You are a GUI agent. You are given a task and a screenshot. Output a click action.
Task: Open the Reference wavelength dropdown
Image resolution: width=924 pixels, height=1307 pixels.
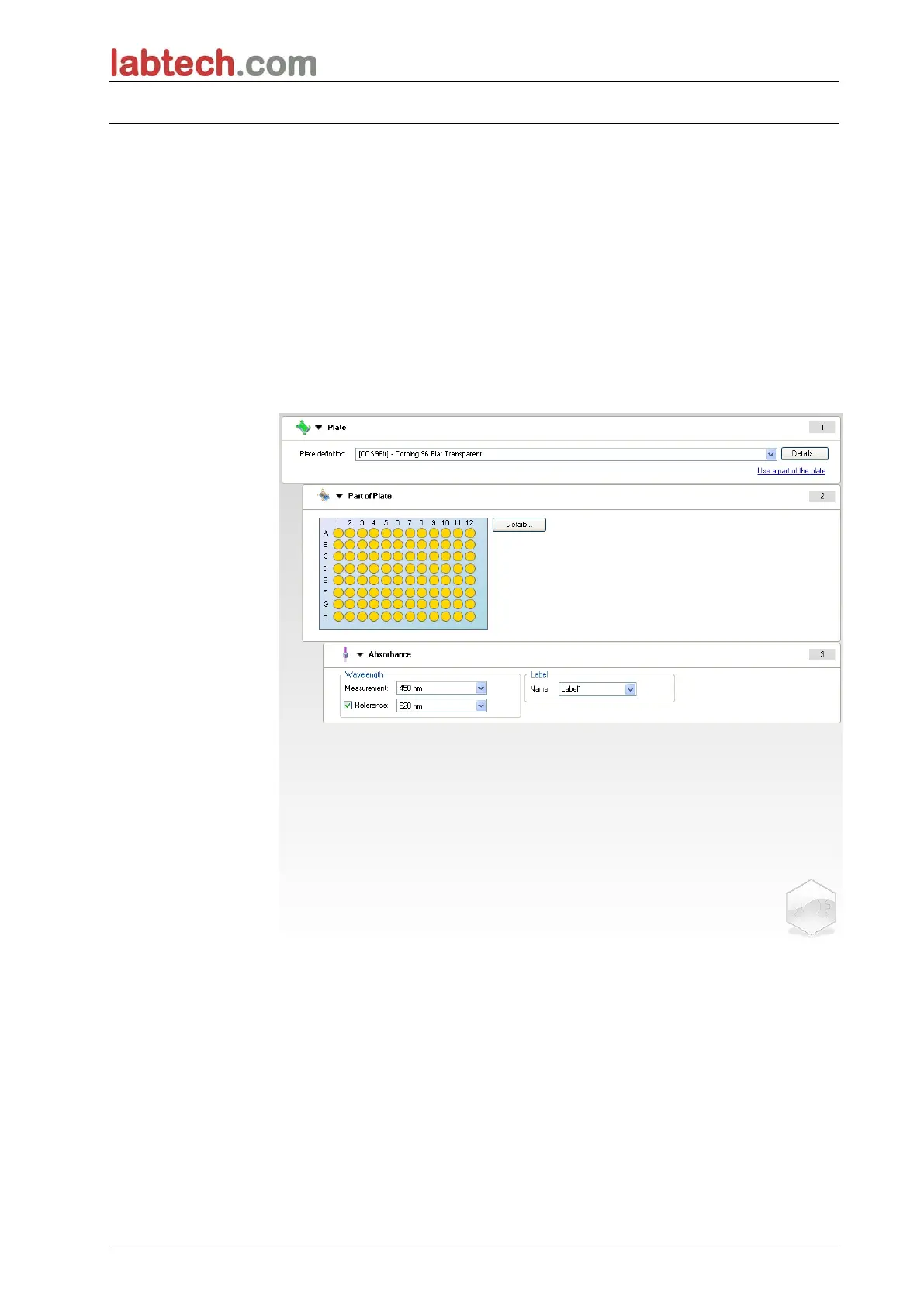point(481,706)
